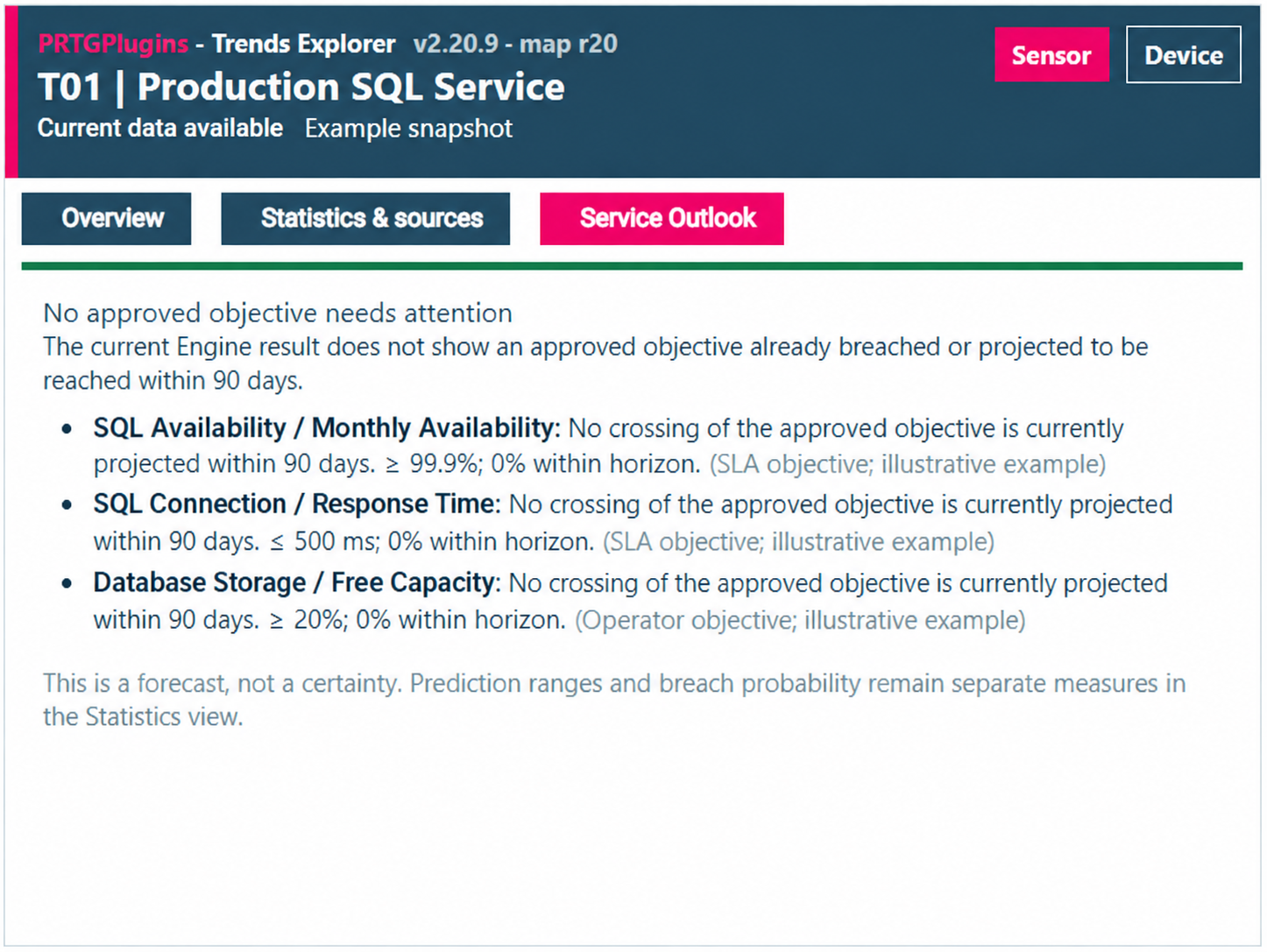Click the 'Trends Explorer' header text
Screen dimensions: 1267x952
[303, 44]
